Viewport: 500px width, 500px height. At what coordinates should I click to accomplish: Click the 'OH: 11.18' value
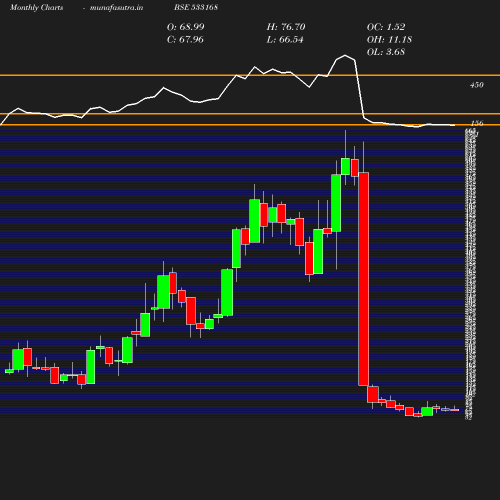point(389,40)
